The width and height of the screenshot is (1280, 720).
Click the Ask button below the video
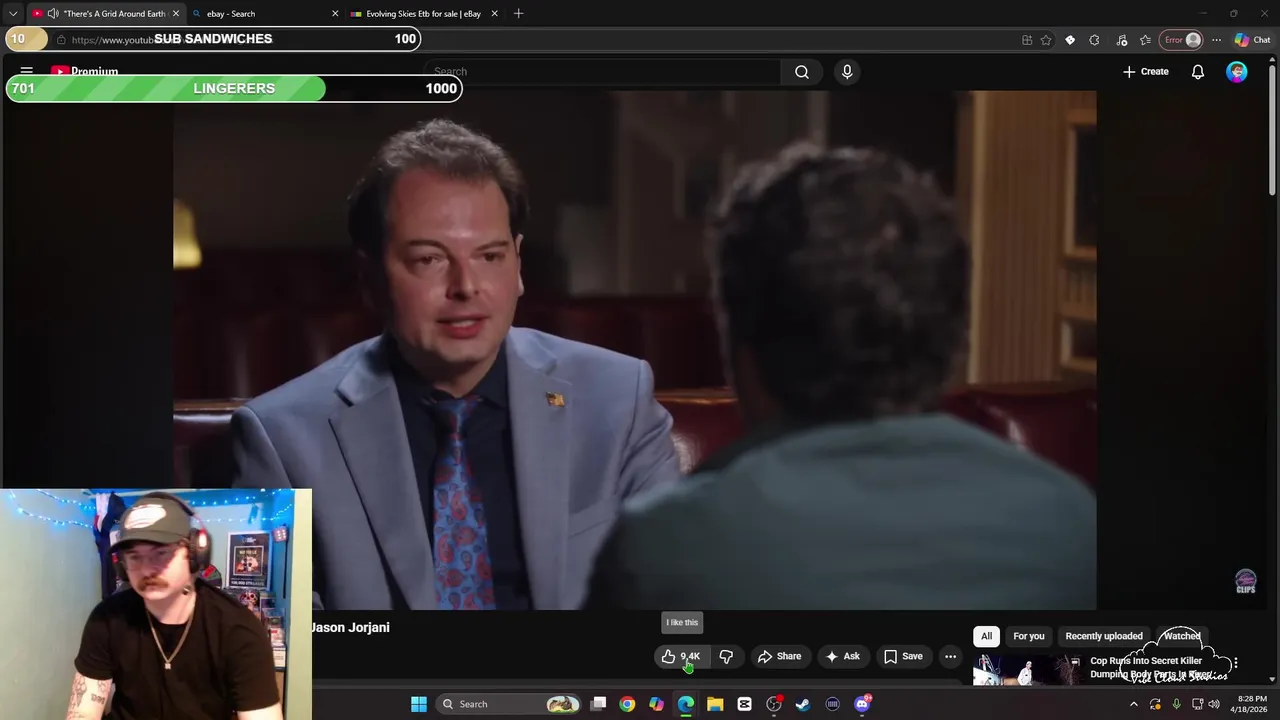(x=842, y=656)
